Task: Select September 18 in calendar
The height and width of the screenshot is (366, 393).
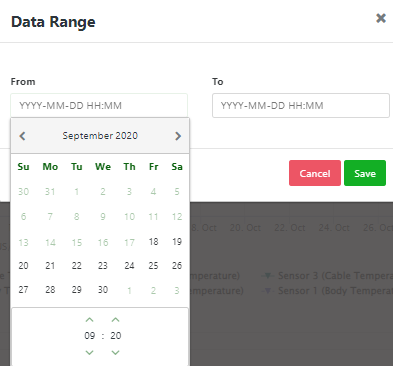Action: coord(153,242)
